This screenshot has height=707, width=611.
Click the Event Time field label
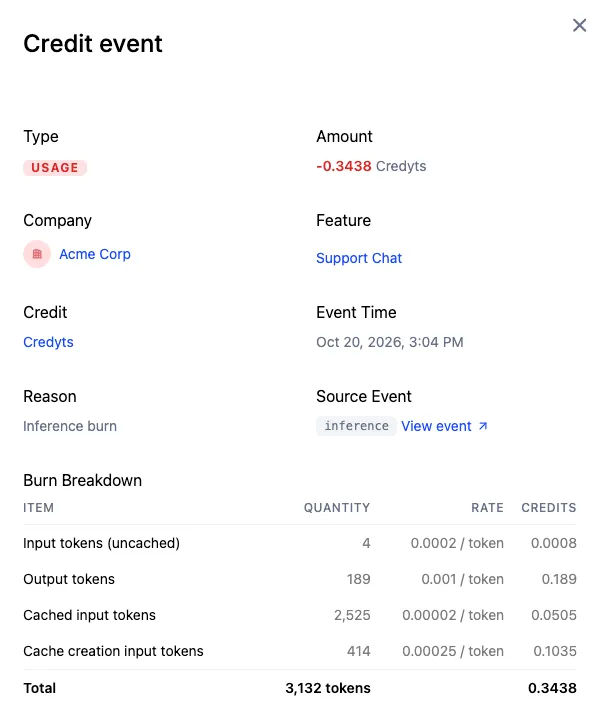[356, 312]
